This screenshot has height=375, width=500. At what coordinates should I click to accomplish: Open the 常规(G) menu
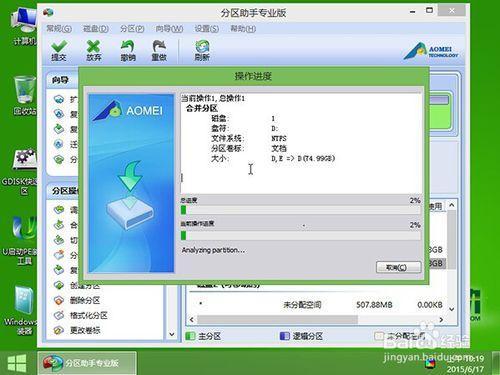59,29
